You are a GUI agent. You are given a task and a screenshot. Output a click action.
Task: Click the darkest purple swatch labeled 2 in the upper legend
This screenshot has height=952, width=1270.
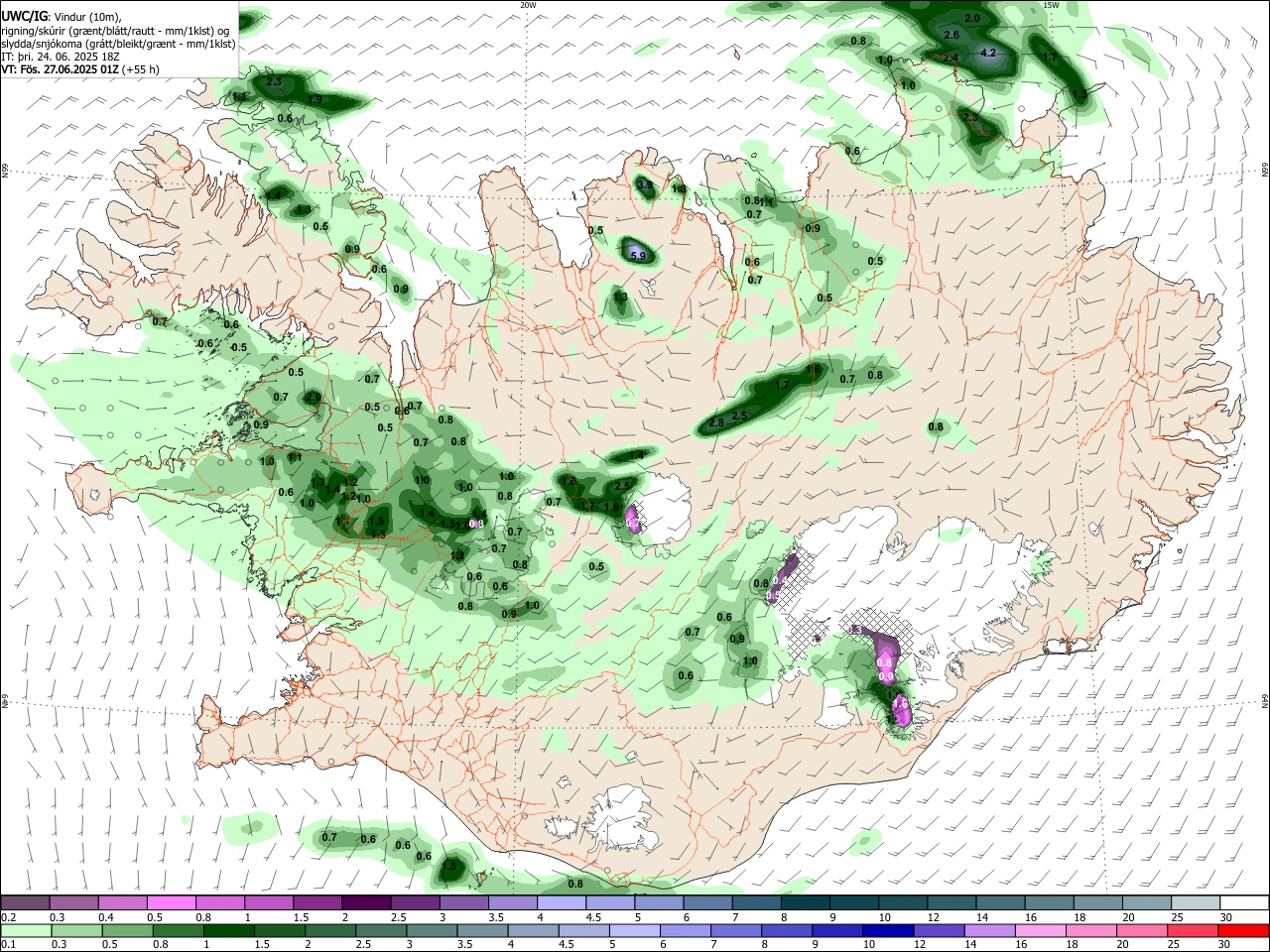(x=365, y=902)
